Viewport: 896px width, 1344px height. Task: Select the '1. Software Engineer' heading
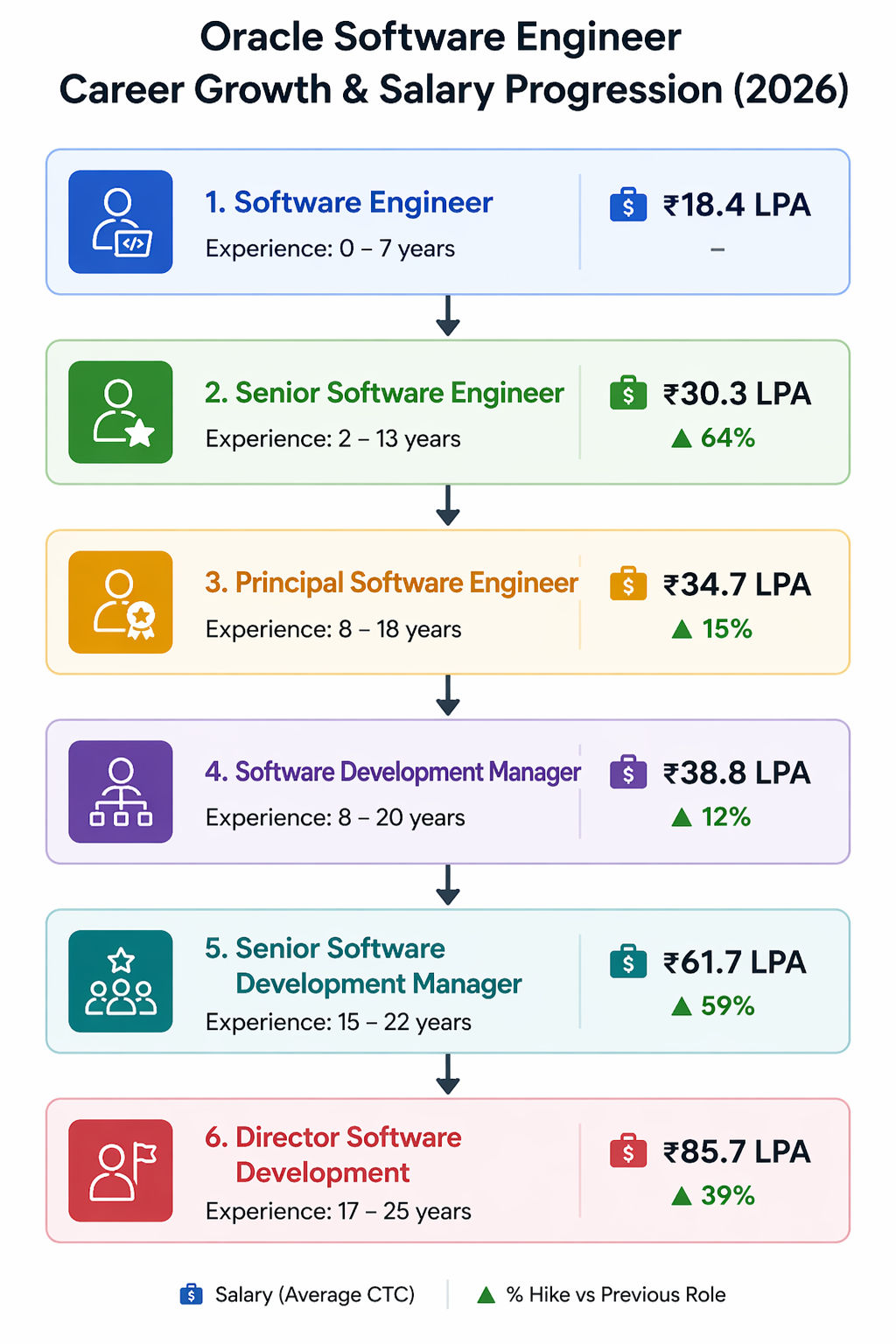coord(349,203)
